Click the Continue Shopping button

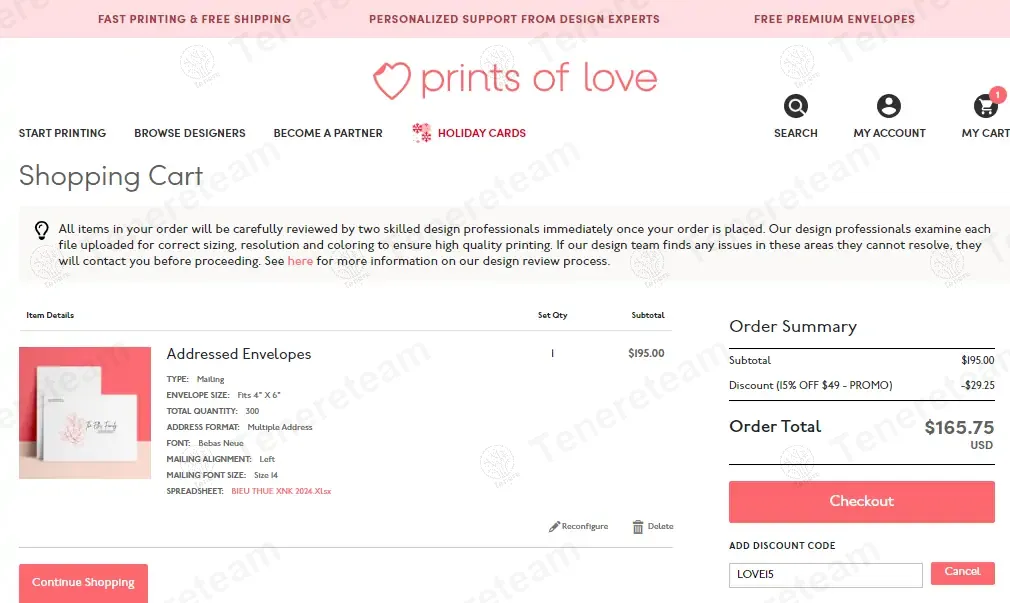(x=83, y=582)
